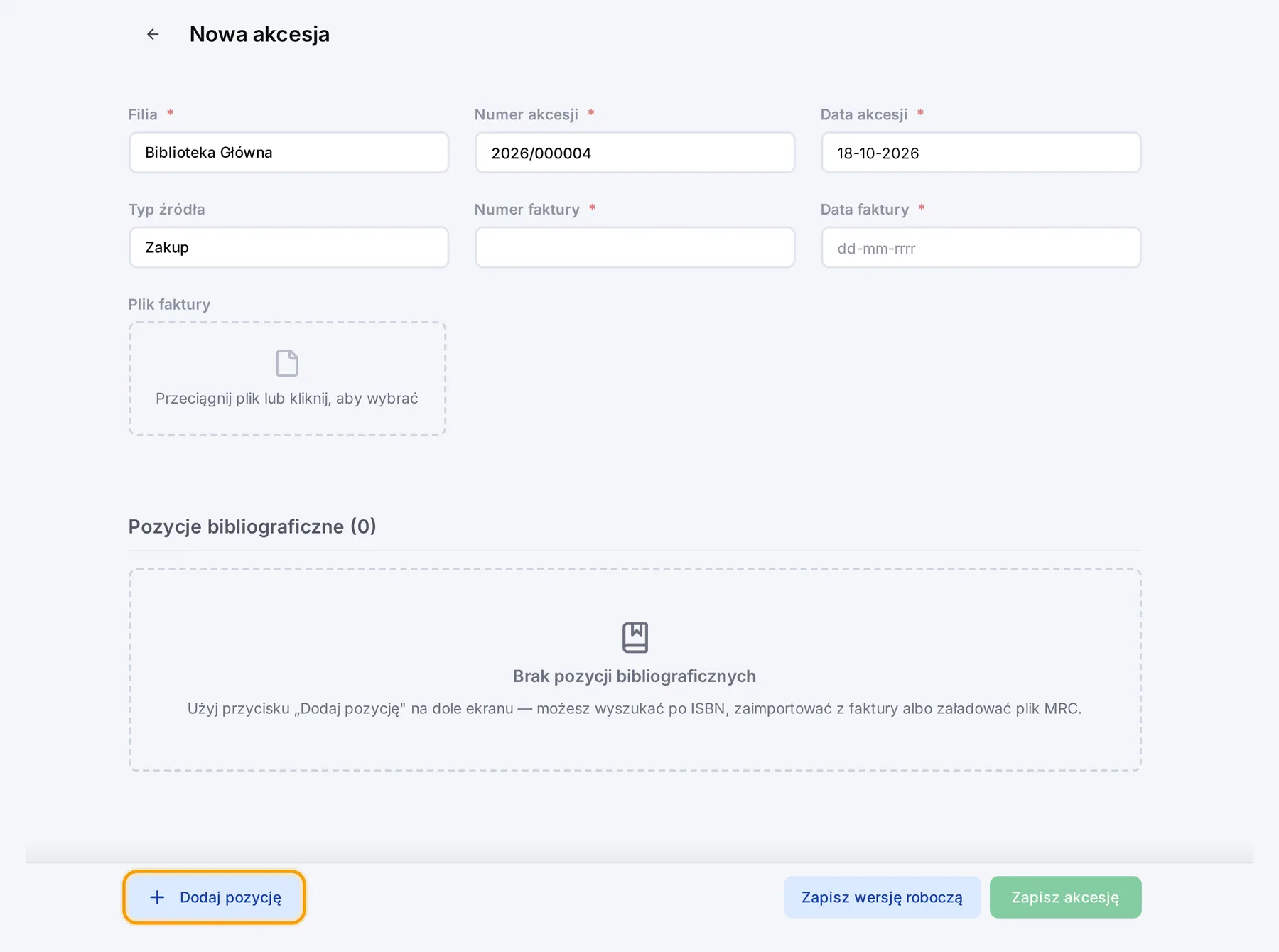The height and width of the screenshot is (952, 1279).
Task: Click the green Zapisz akcesję button
Action: tap(1065, 897)
